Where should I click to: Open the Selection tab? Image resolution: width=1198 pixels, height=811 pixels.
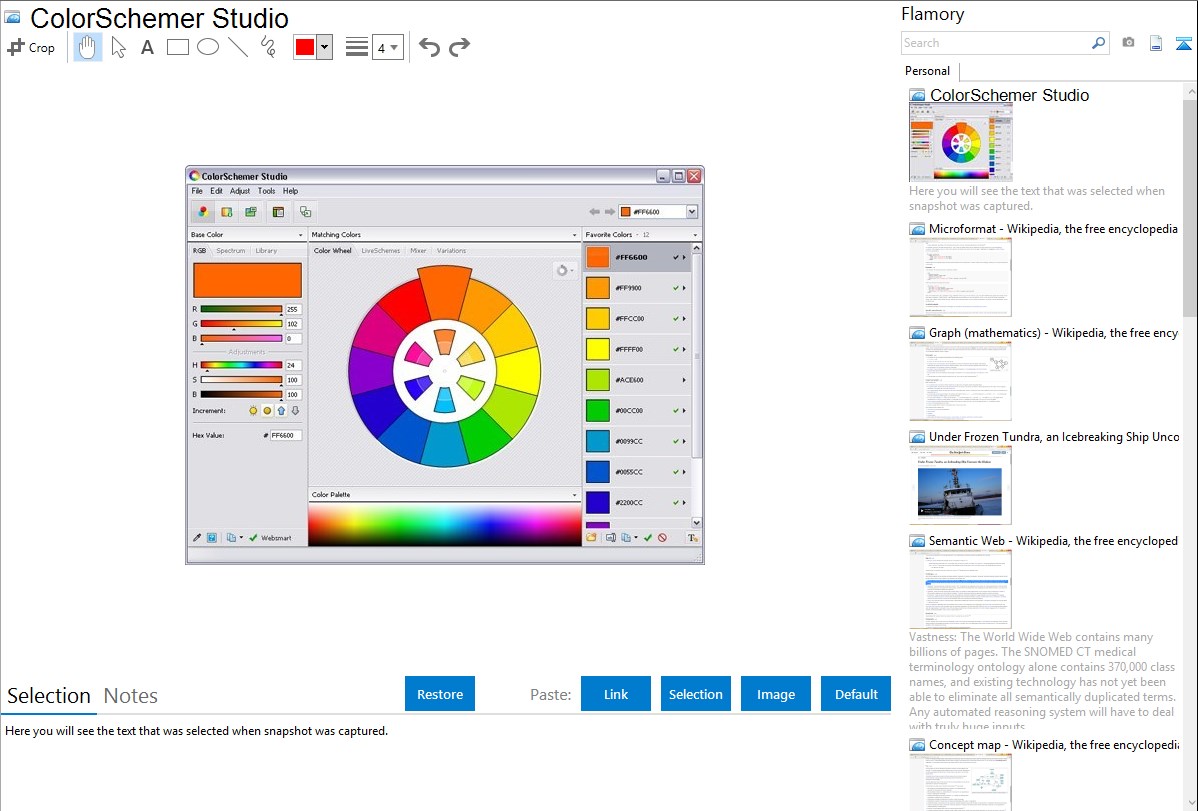tap(49, 696)
